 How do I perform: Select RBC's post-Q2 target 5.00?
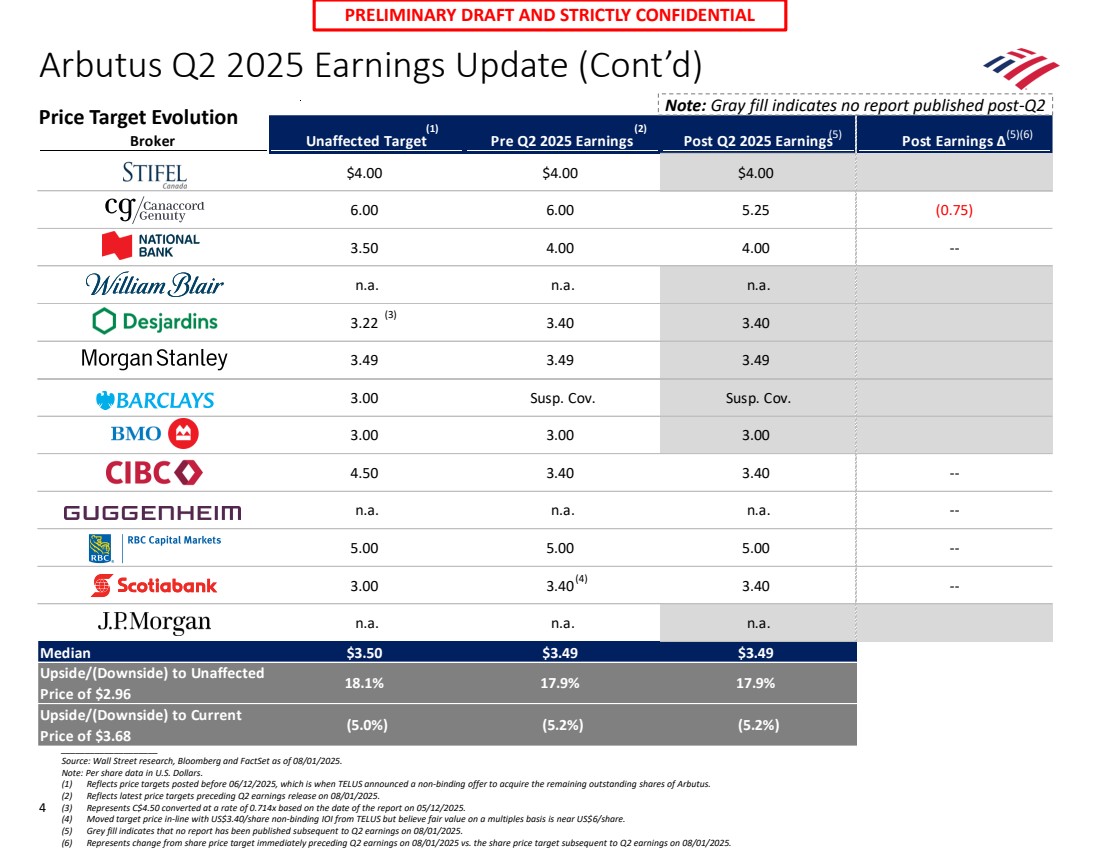(x=756, y=548)
